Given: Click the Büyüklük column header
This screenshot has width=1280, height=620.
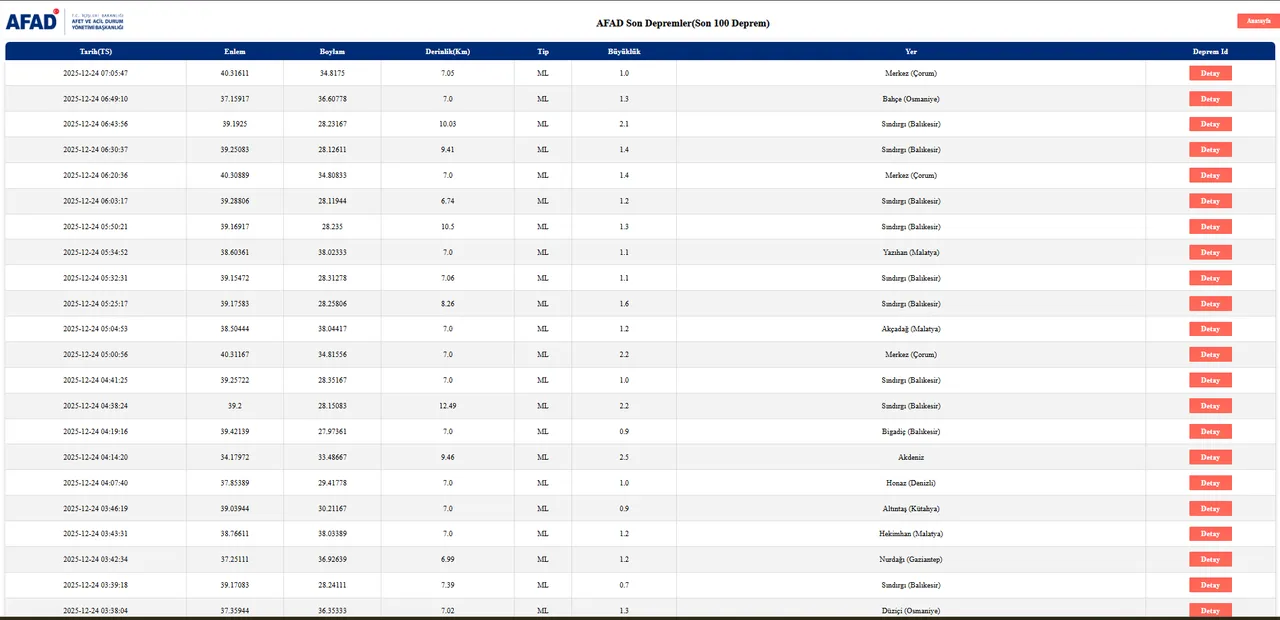Looking at the screenshot, I should tap(623, 51).
